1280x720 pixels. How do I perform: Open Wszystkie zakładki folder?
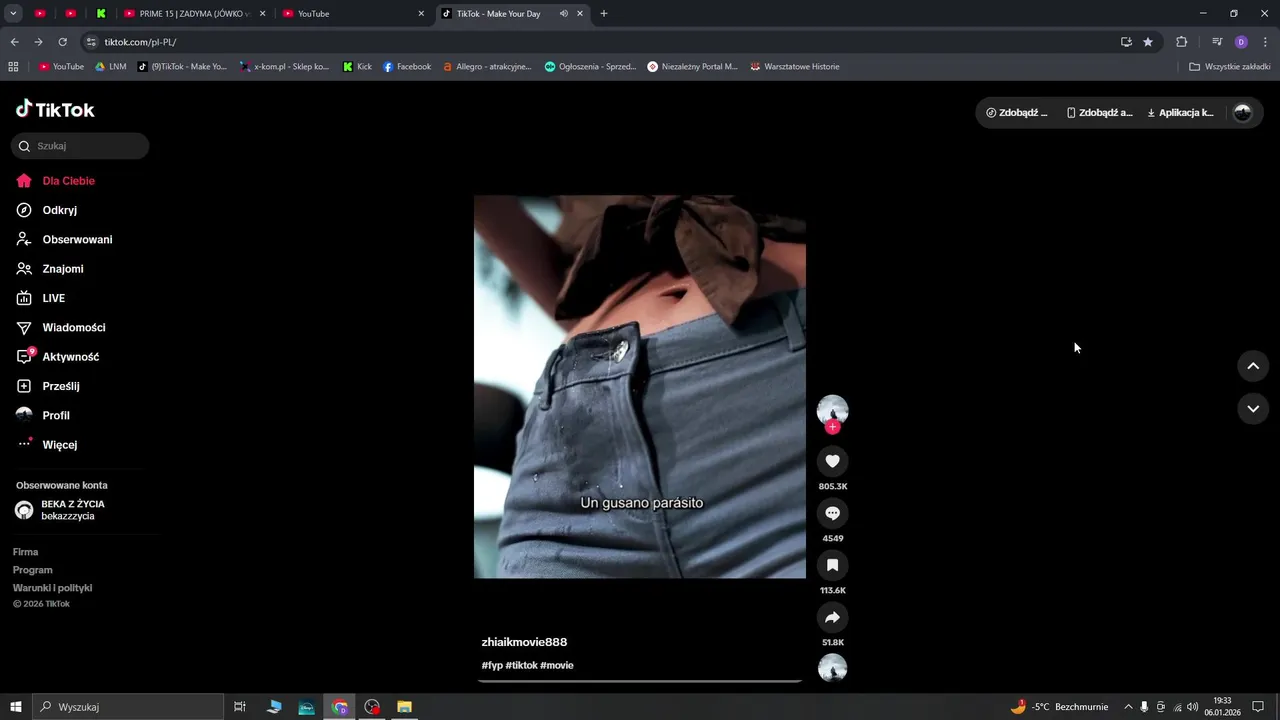pos(1230,67)
